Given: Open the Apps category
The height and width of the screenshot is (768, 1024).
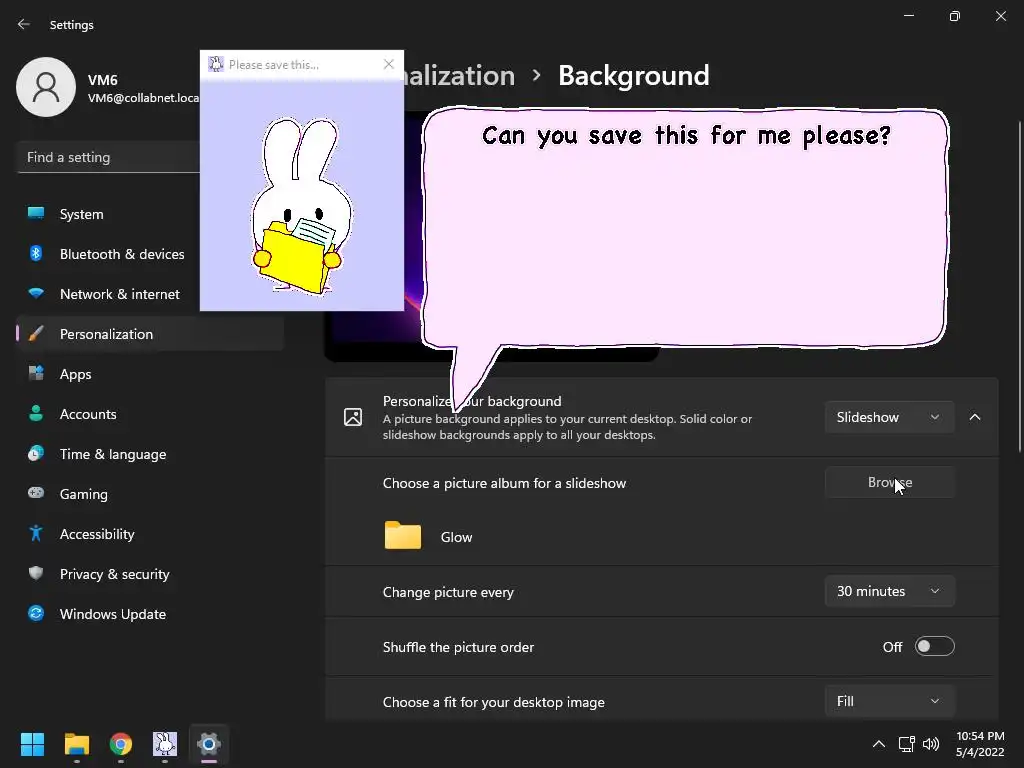Looking at the screenshot, I should pos(150,374).
